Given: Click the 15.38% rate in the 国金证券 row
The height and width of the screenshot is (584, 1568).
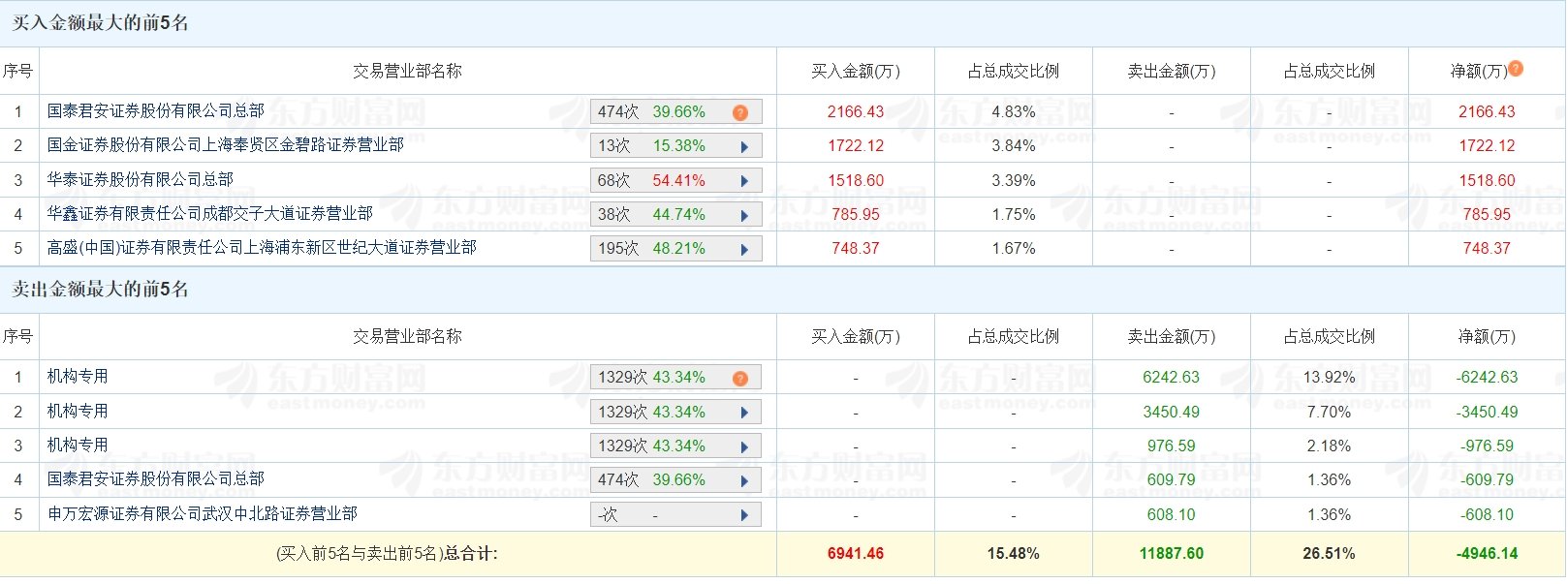Looking at the screenshot, I should coord(679,146).
